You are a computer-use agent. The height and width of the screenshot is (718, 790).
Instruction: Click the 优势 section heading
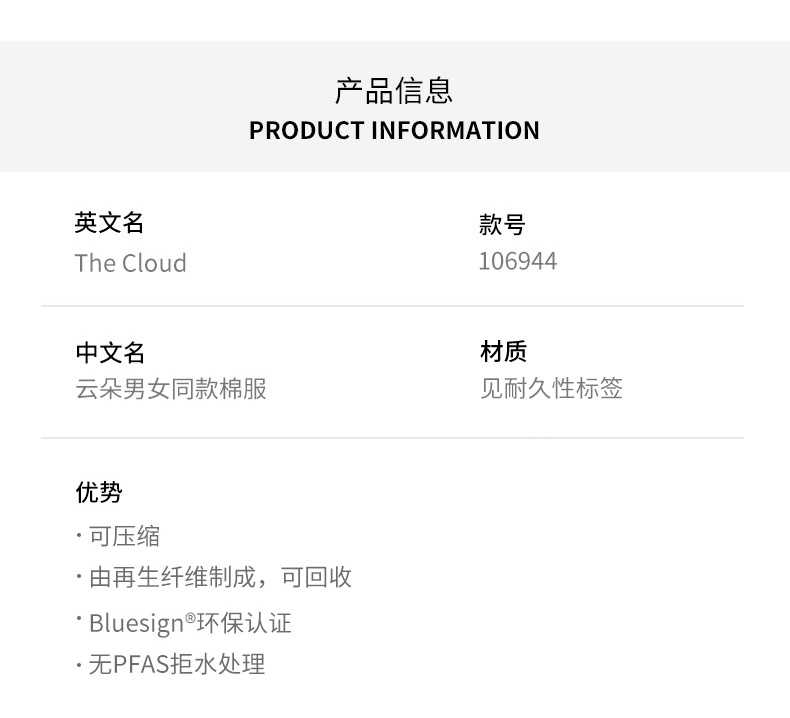[x=98, y=492]
